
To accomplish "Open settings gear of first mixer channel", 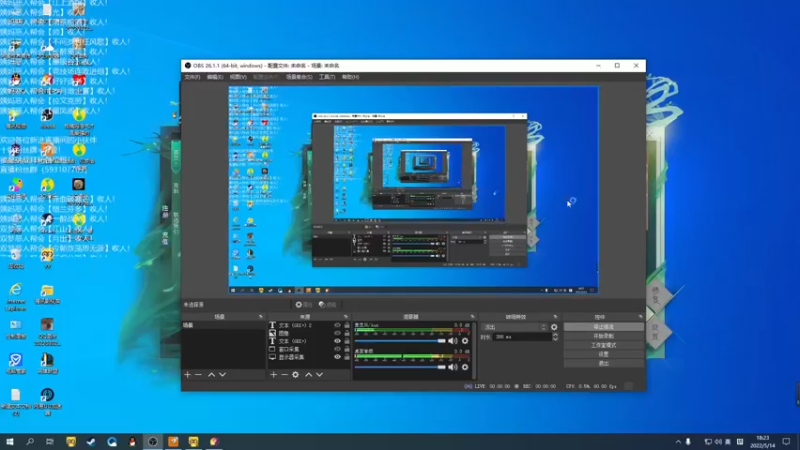I will (465, 340).
